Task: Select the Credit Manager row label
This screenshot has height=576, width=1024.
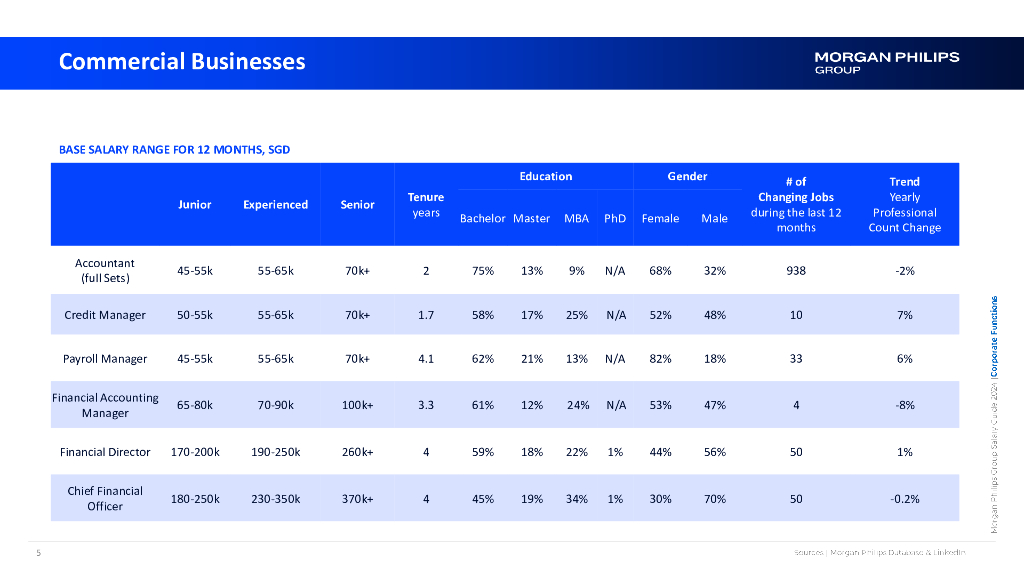Action: 105,315
